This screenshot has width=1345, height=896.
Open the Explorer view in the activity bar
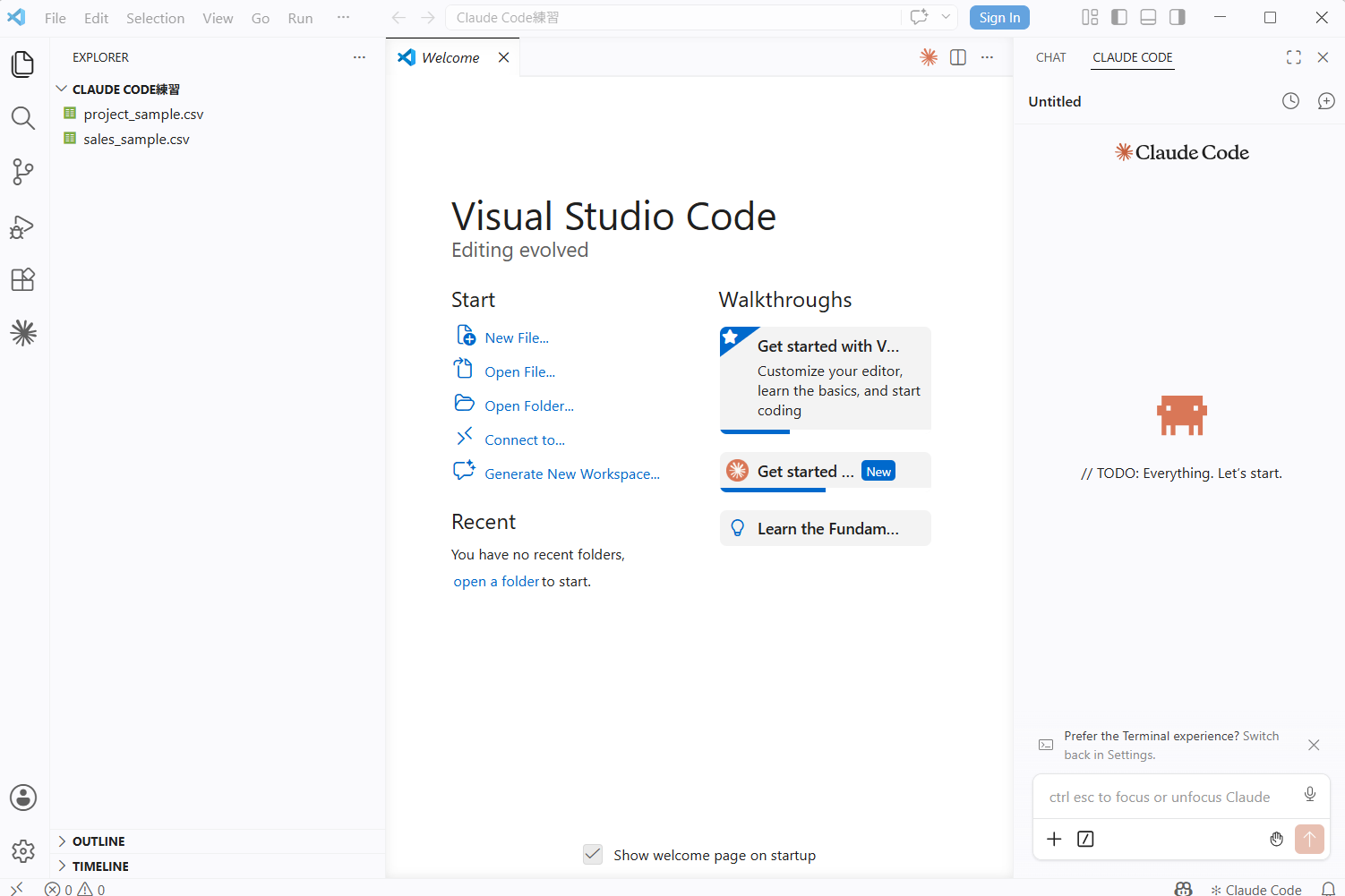(23, 64)
